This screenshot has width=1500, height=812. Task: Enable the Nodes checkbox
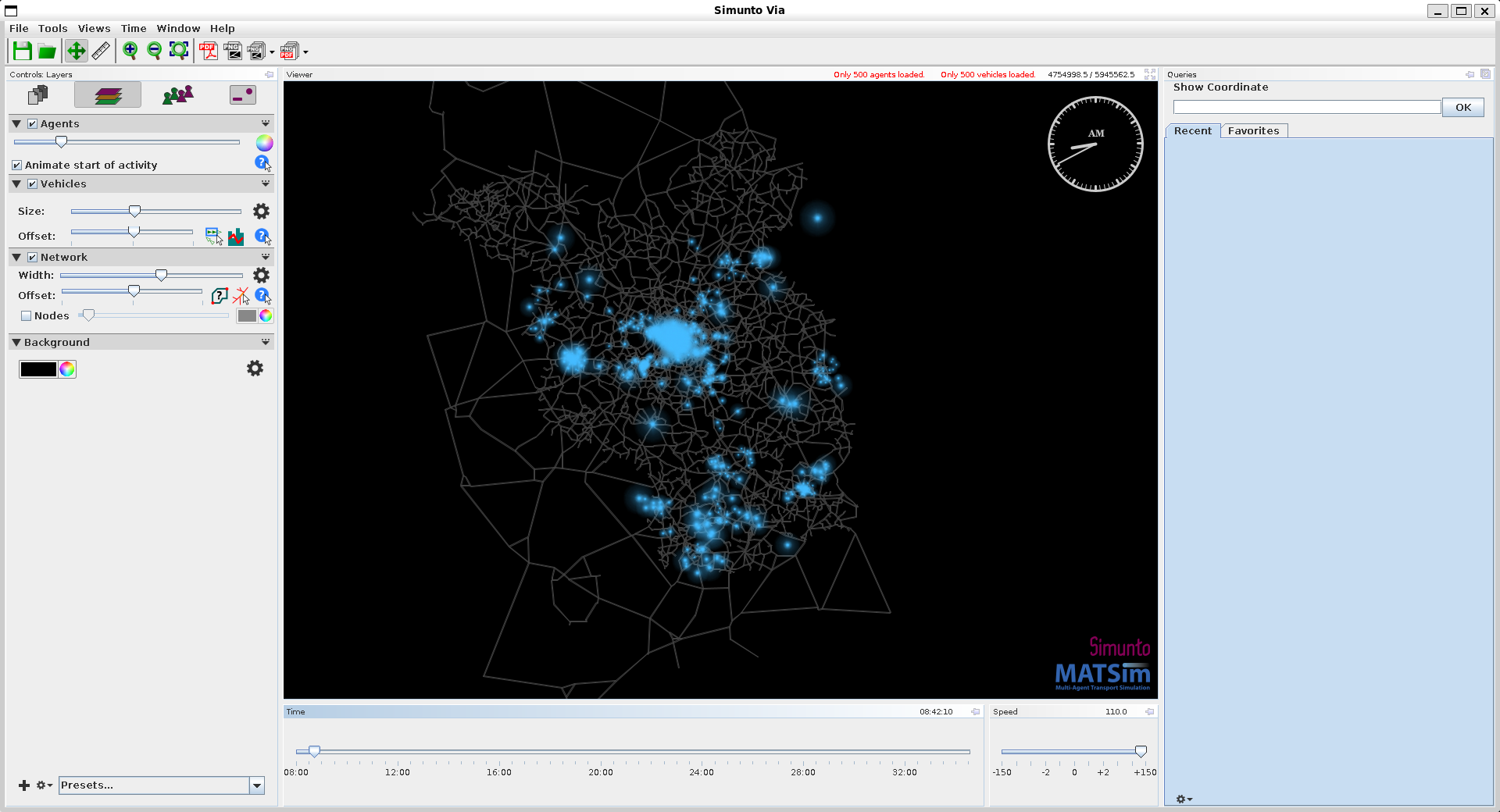pyautogui.click(x=27, y=316)
